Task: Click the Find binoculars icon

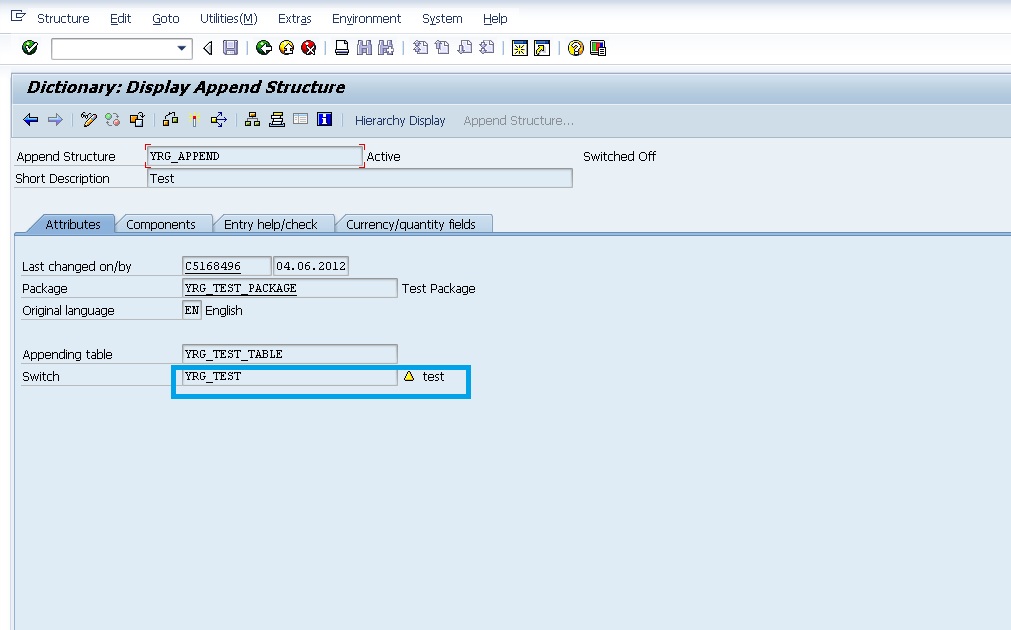Action: (x=364, y=48)
